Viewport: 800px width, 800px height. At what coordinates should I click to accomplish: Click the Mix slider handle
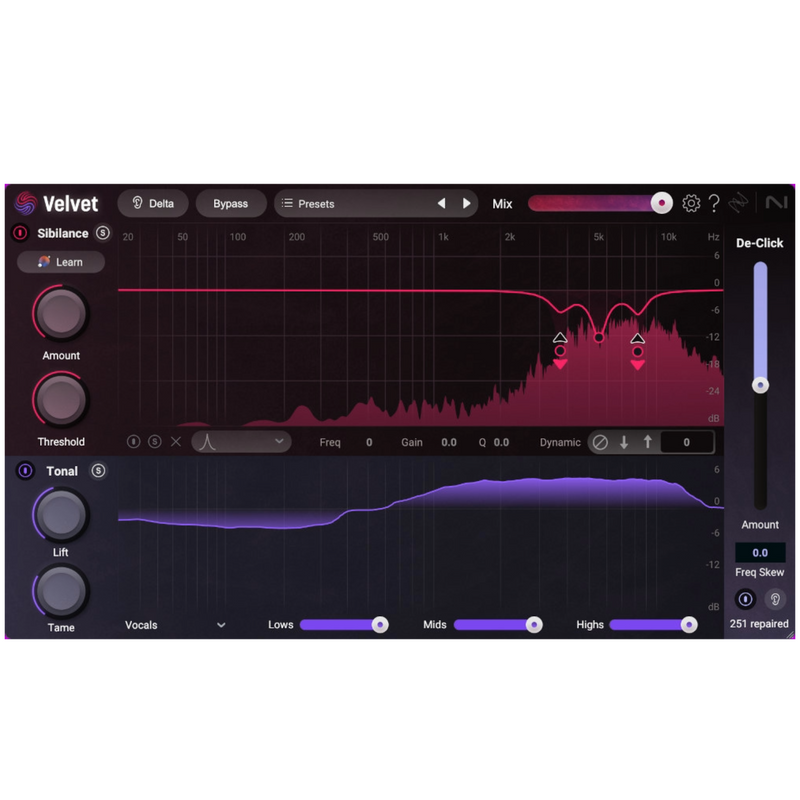[x=661, y=203]
